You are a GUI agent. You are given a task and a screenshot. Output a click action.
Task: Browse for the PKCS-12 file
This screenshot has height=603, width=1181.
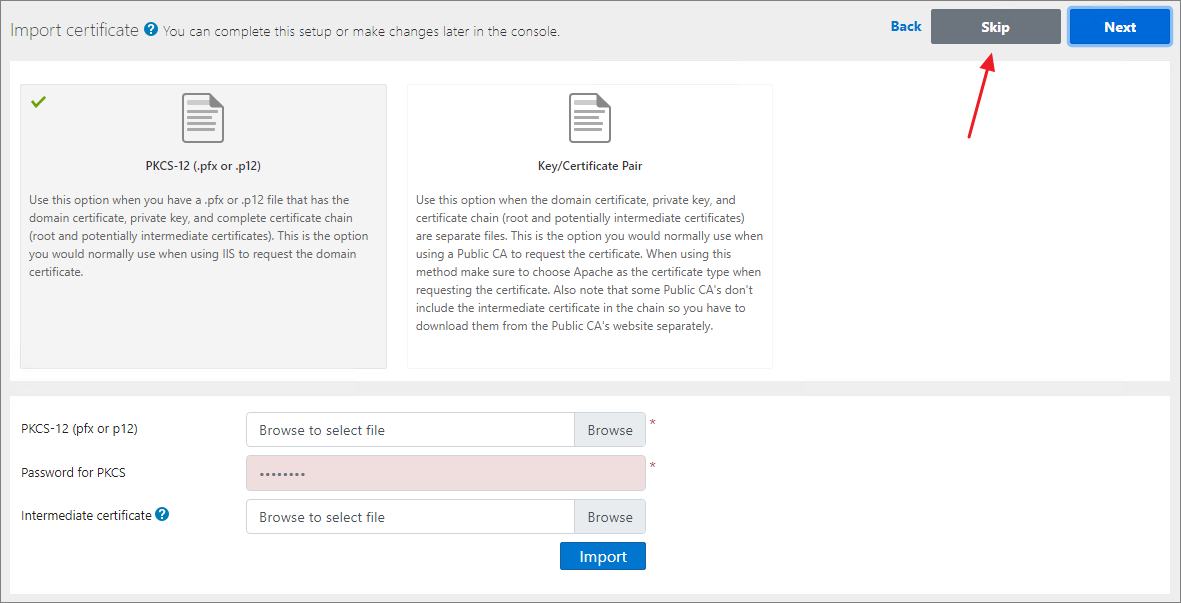coord(610,430)
